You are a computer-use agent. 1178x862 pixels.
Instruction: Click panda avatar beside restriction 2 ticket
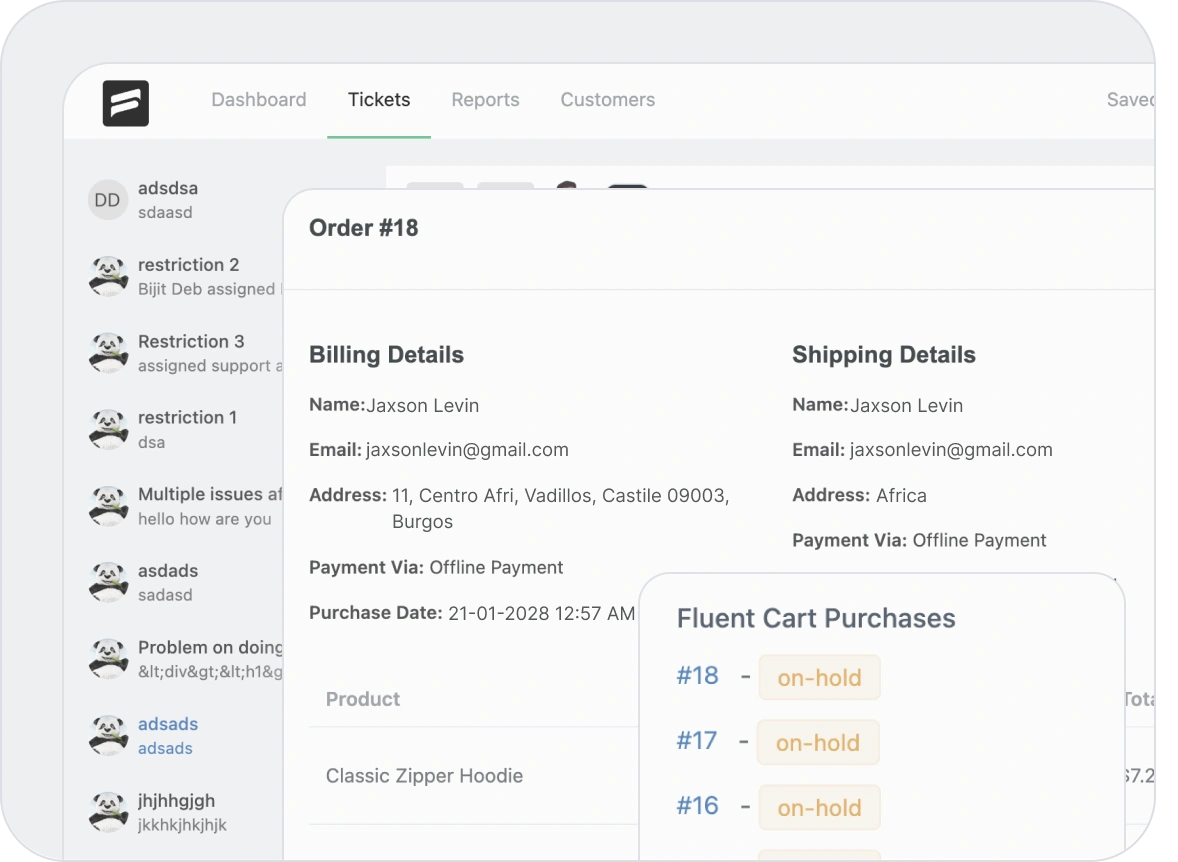(x=108, y=276)
